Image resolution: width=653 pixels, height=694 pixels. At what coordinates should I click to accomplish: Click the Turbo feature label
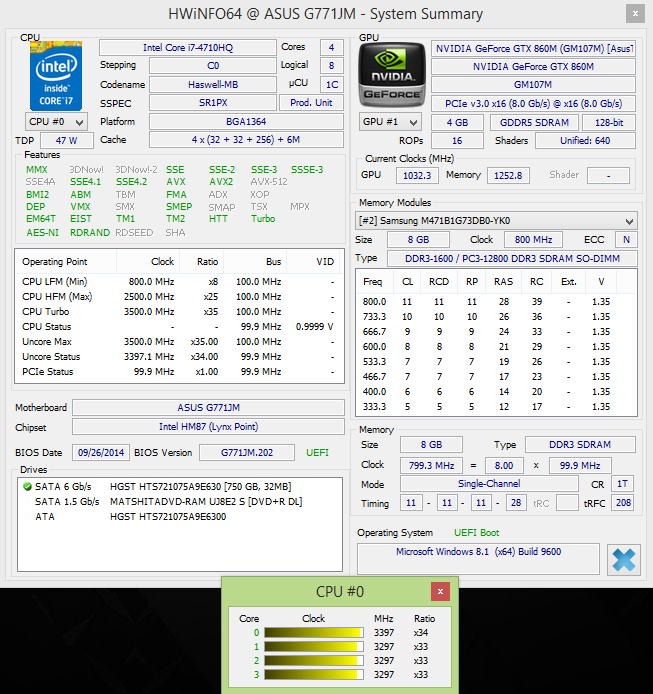263,219
